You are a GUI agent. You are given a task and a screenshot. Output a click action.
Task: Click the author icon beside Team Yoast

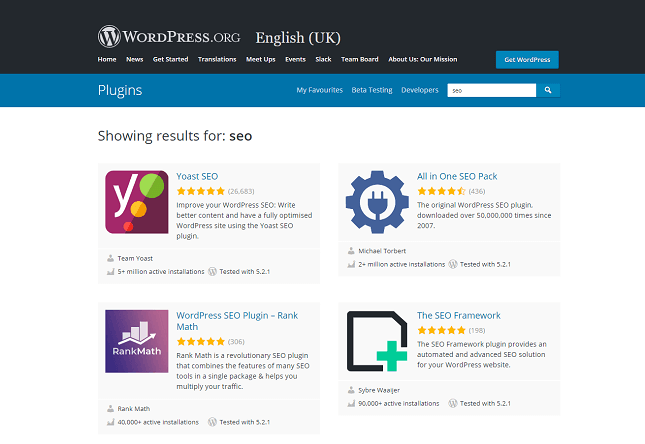point(110,258)
